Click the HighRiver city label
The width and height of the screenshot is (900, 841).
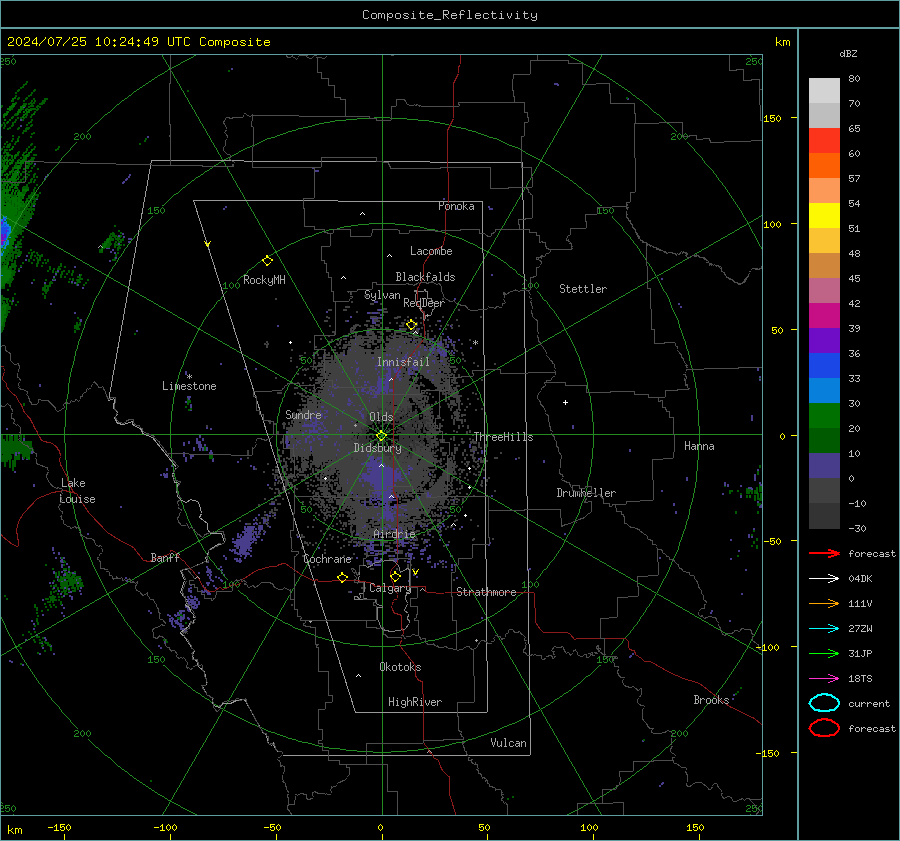pos(414,702)
